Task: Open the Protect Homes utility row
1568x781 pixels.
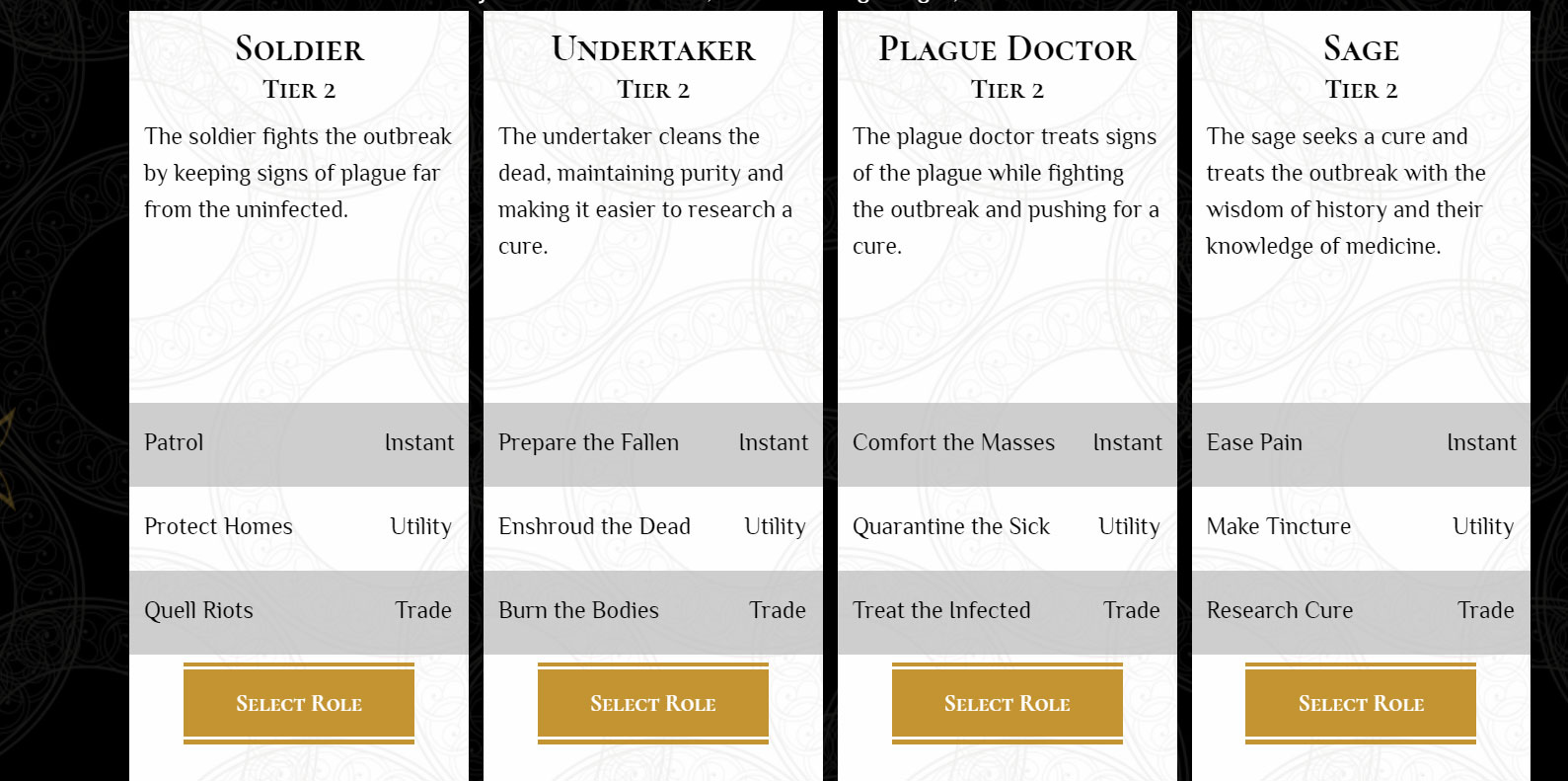Action: (x=299, y=528)
